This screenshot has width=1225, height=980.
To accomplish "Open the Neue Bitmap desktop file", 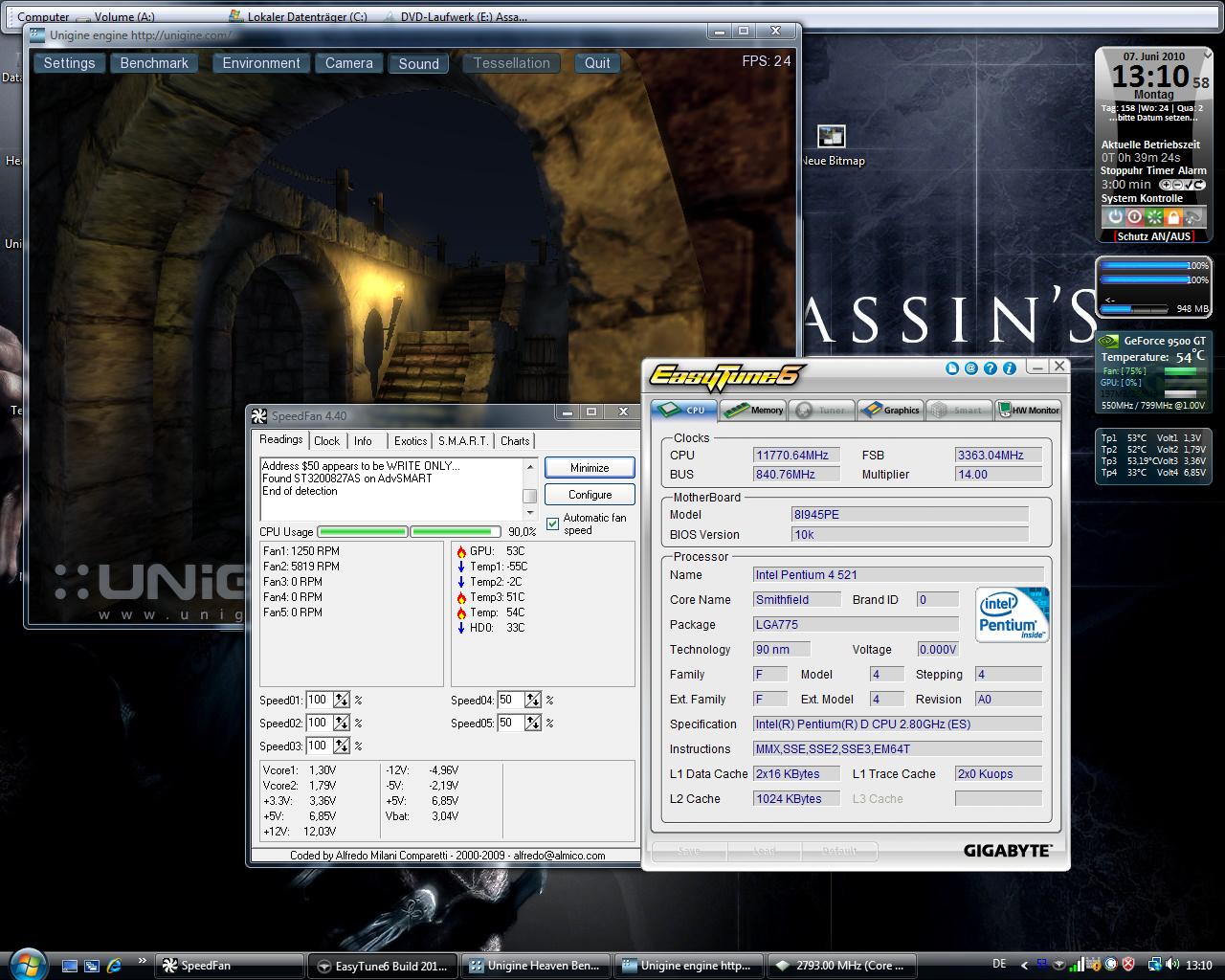I will (832, 138).
